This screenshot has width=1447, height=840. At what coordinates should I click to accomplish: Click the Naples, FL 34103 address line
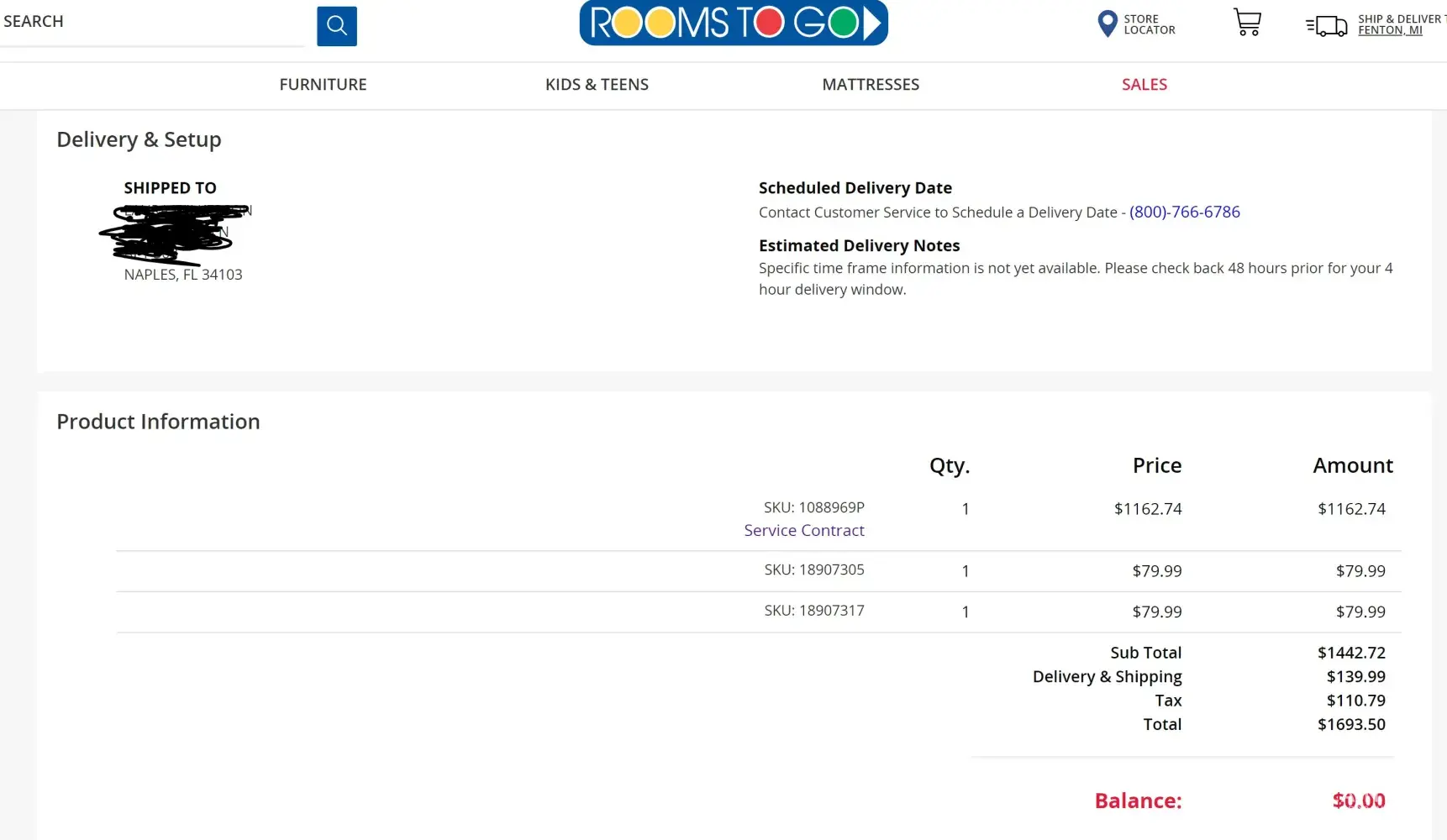(183, 275)
